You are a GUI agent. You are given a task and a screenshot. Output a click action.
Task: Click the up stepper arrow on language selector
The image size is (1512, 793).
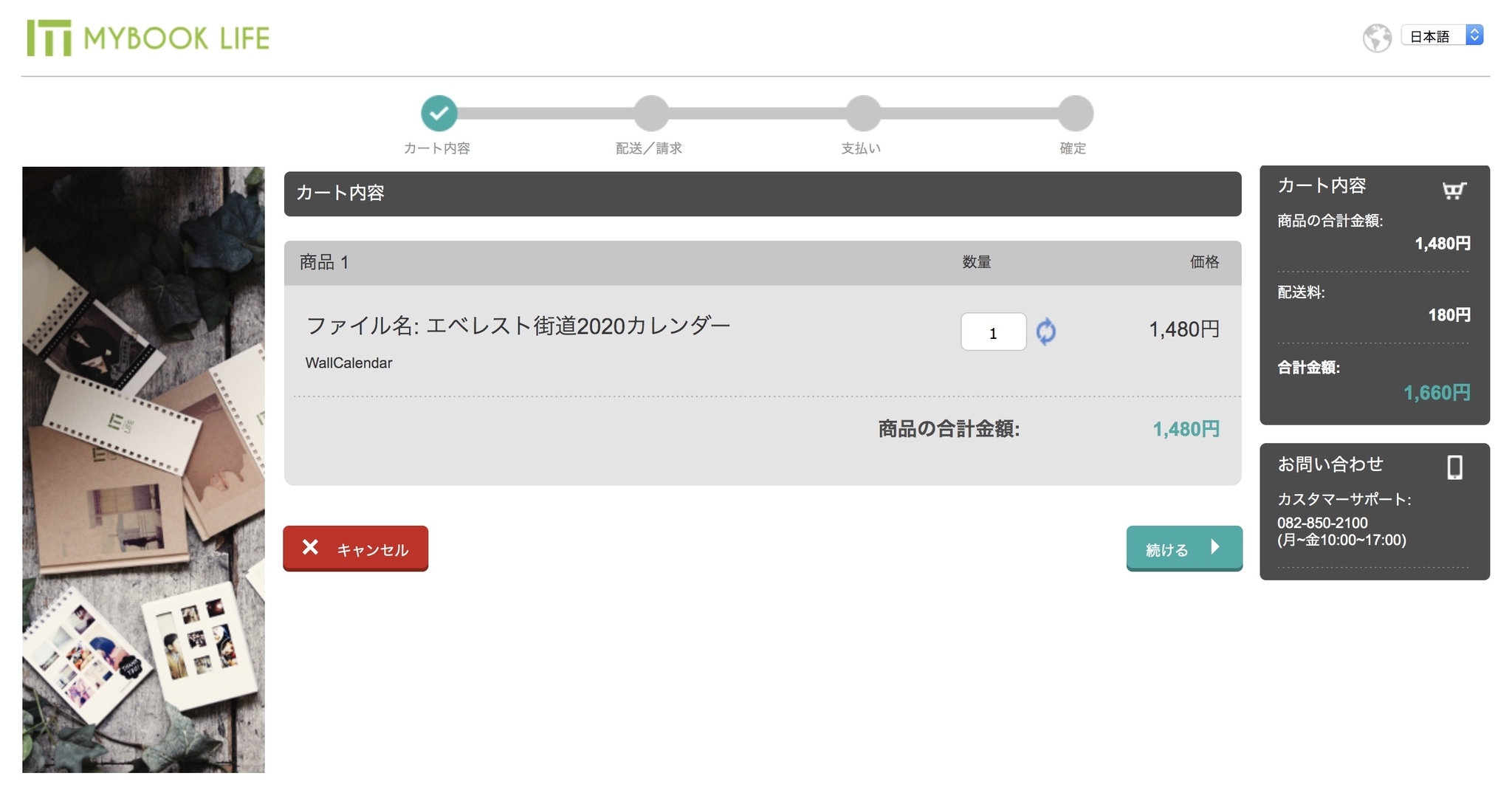coord(1475,30)
